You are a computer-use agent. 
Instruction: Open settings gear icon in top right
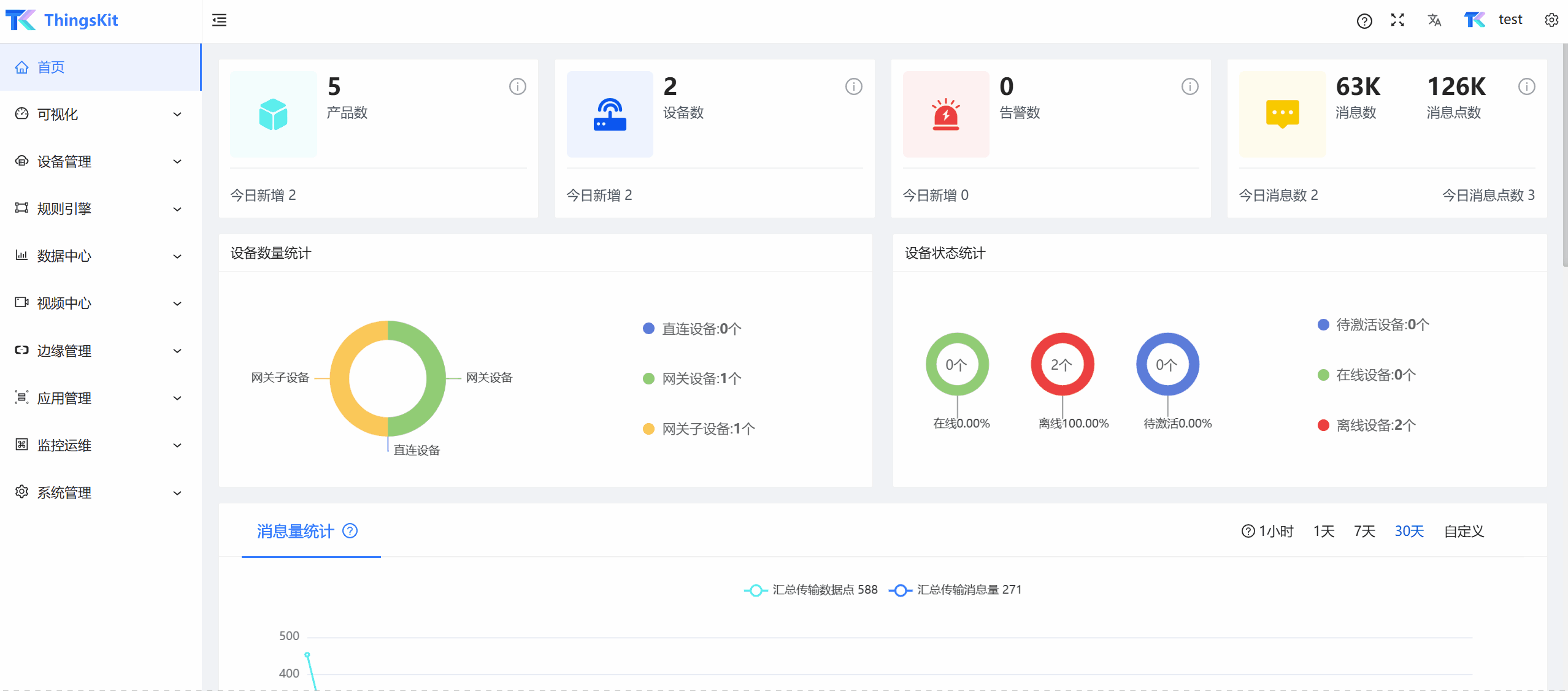(x=1551, y=20)
